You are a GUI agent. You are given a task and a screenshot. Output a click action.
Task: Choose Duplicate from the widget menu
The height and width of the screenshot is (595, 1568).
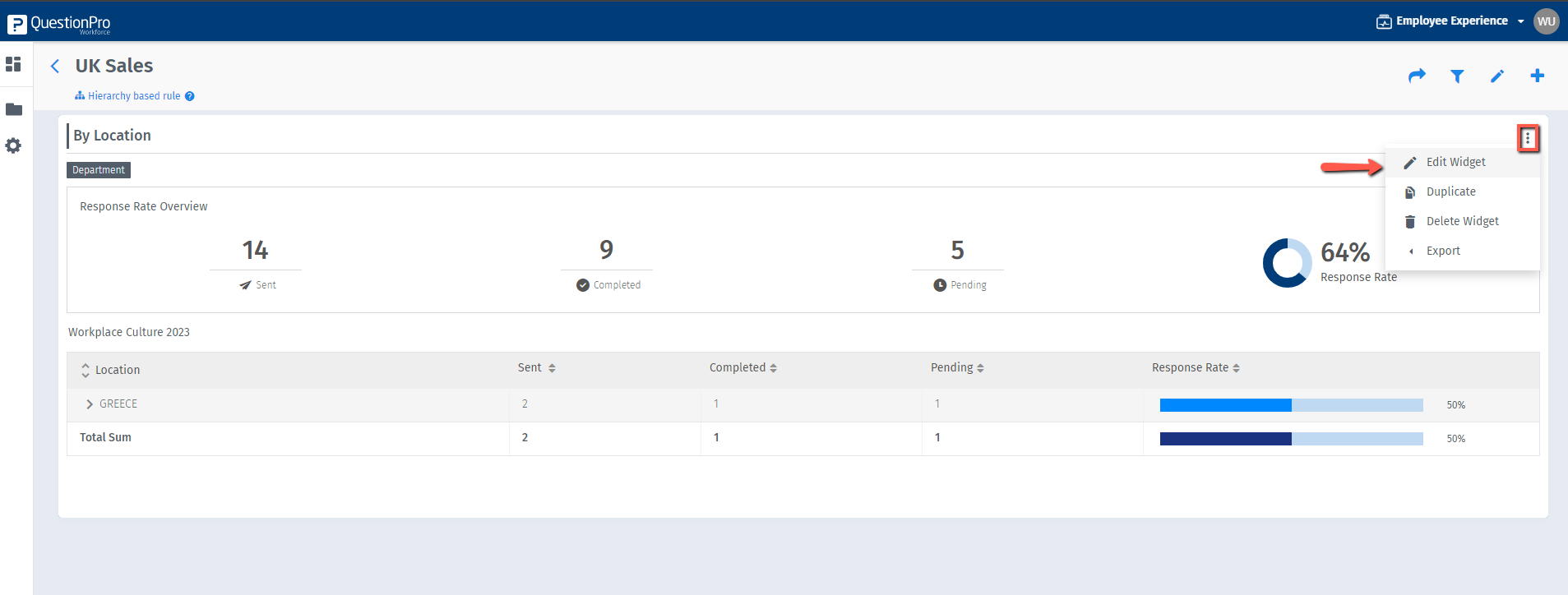[x=1450, y=191]
